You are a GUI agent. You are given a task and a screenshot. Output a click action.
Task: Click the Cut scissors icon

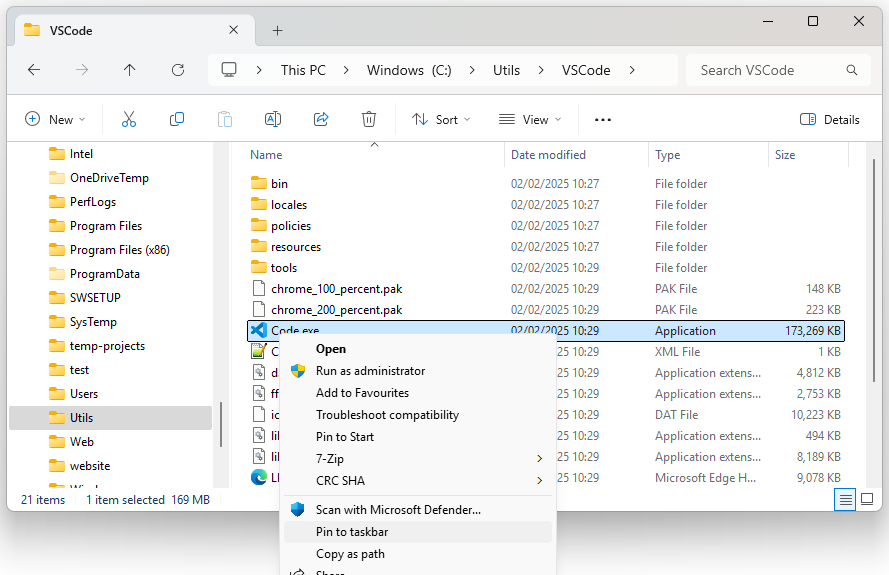coord(129,119)
